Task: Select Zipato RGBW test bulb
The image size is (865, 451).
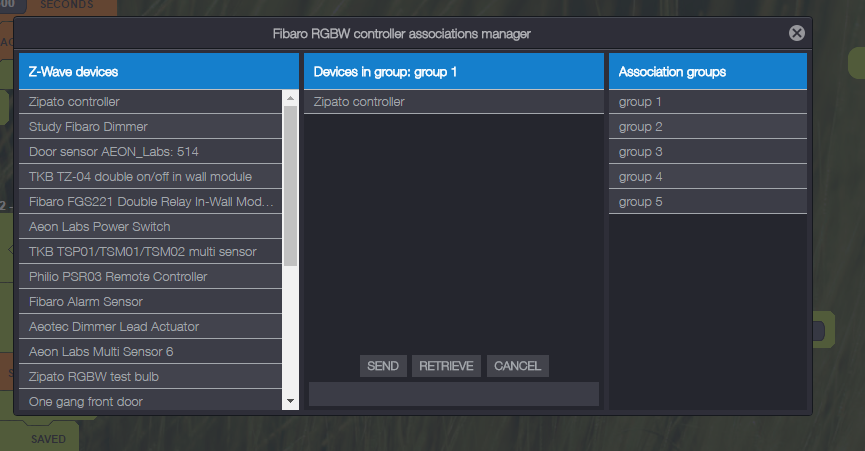Action: pos(150,377)
